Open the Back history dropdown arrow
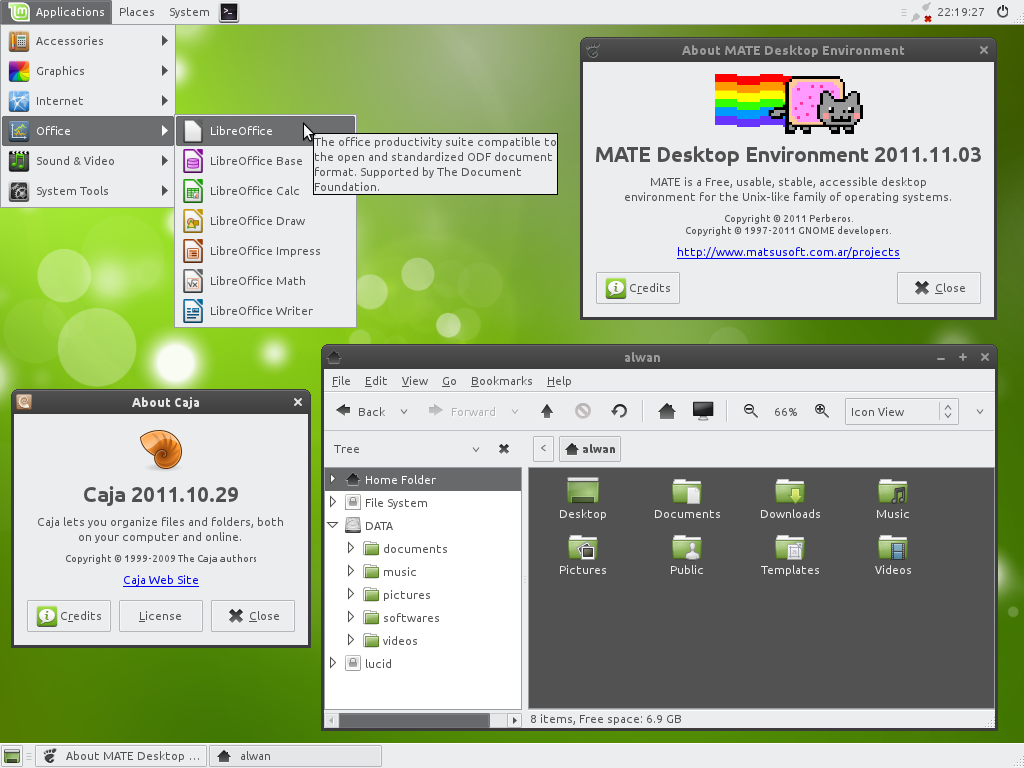Viewport: 1024px width, 768px height. coord(404,411)
